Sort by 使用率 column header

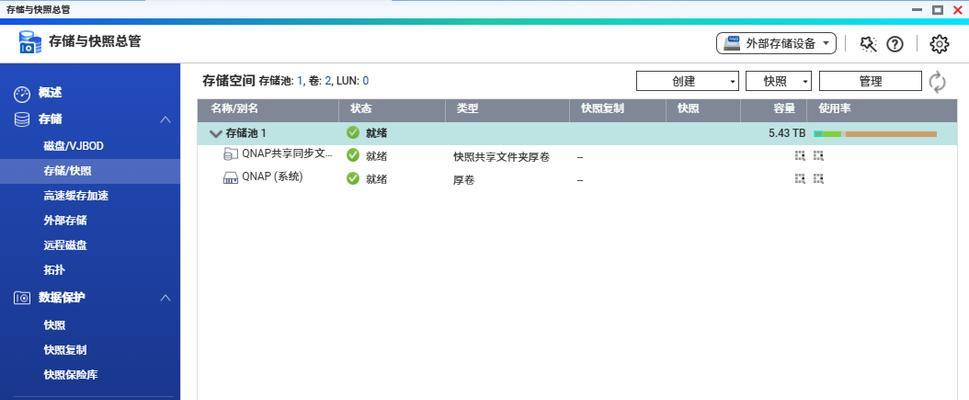(882, 110)
